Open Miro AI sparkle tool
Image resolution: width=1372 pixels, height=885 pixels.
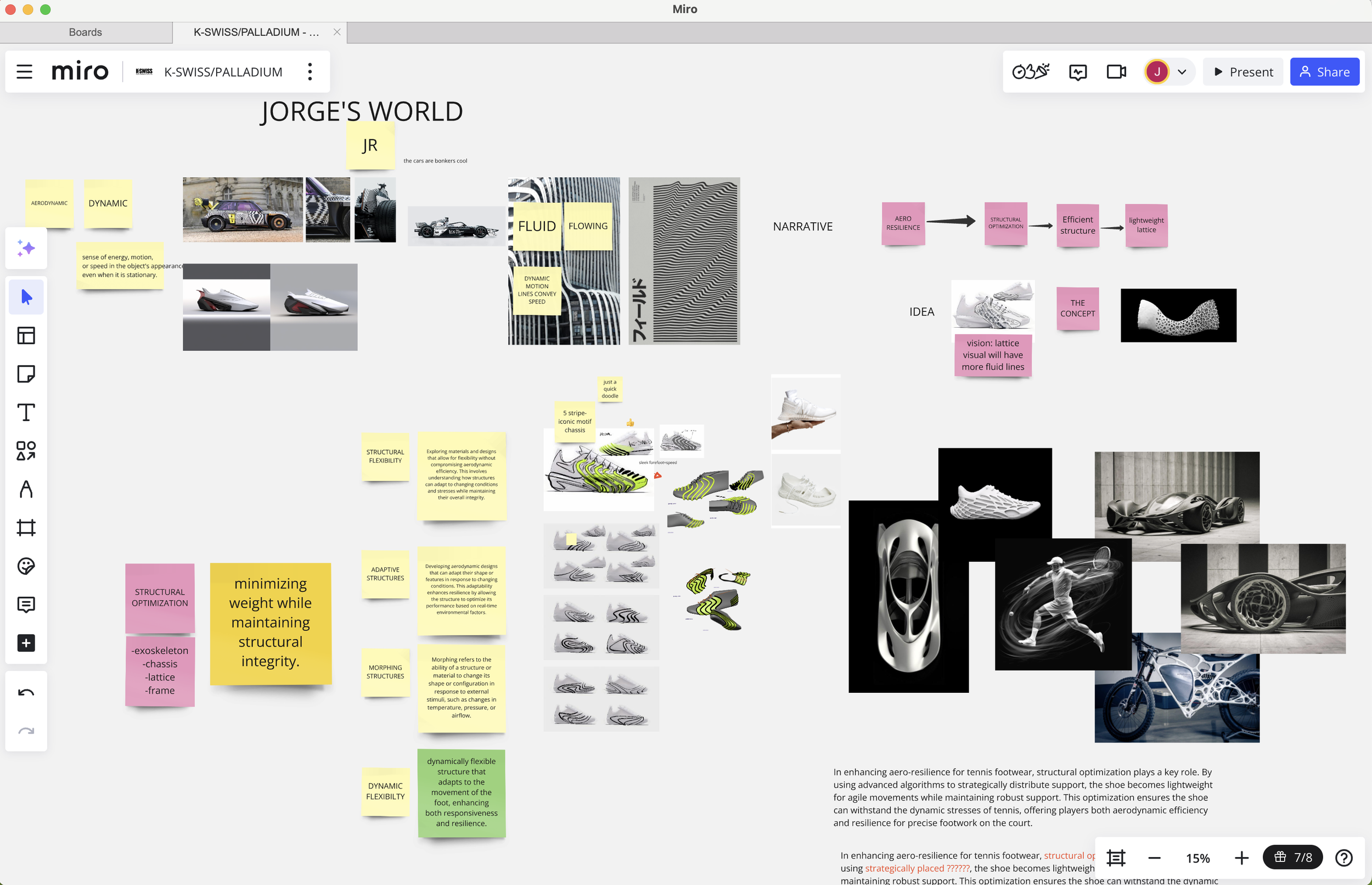click(26, 248)
